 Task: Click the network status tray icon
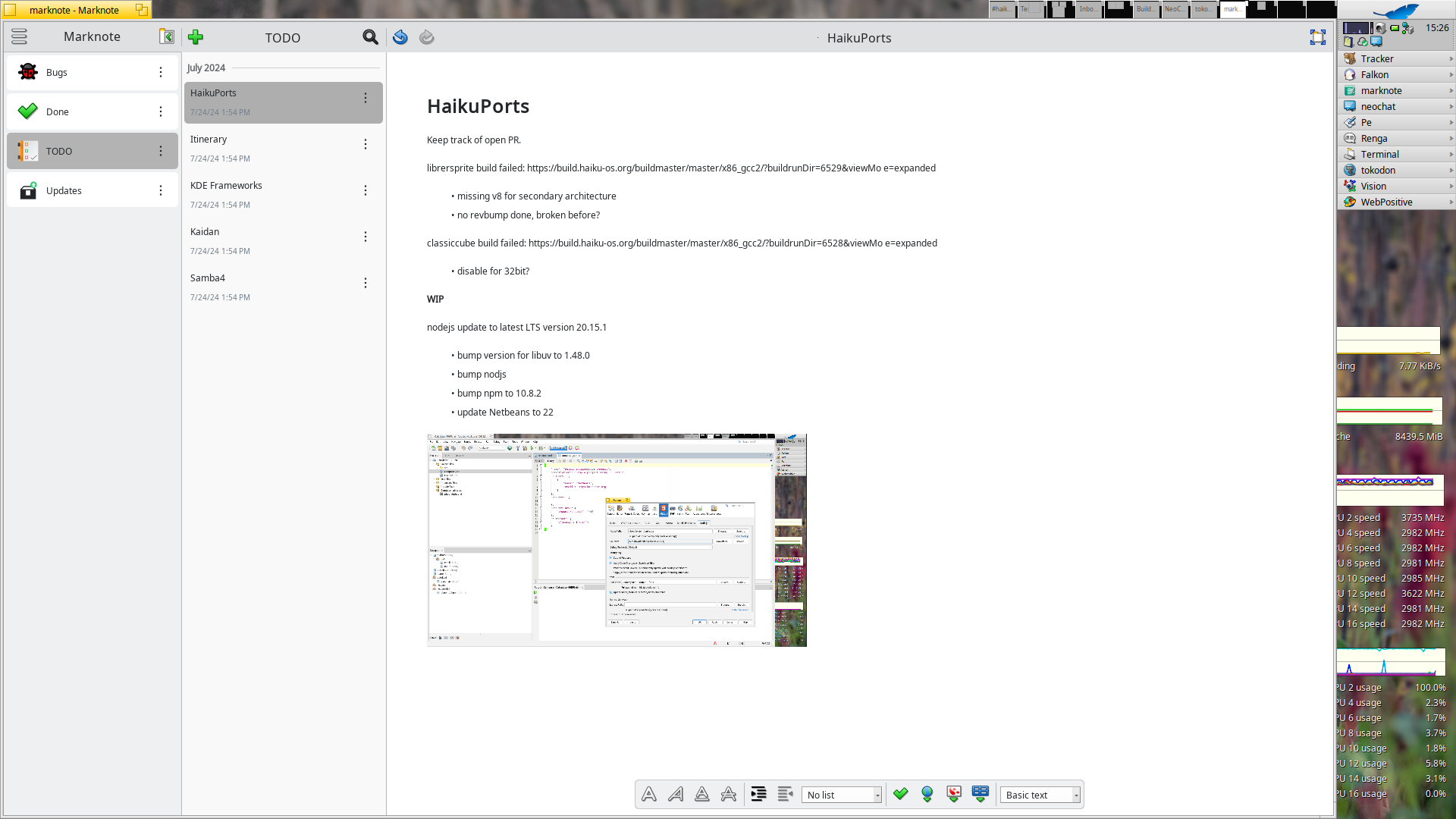1408,28
